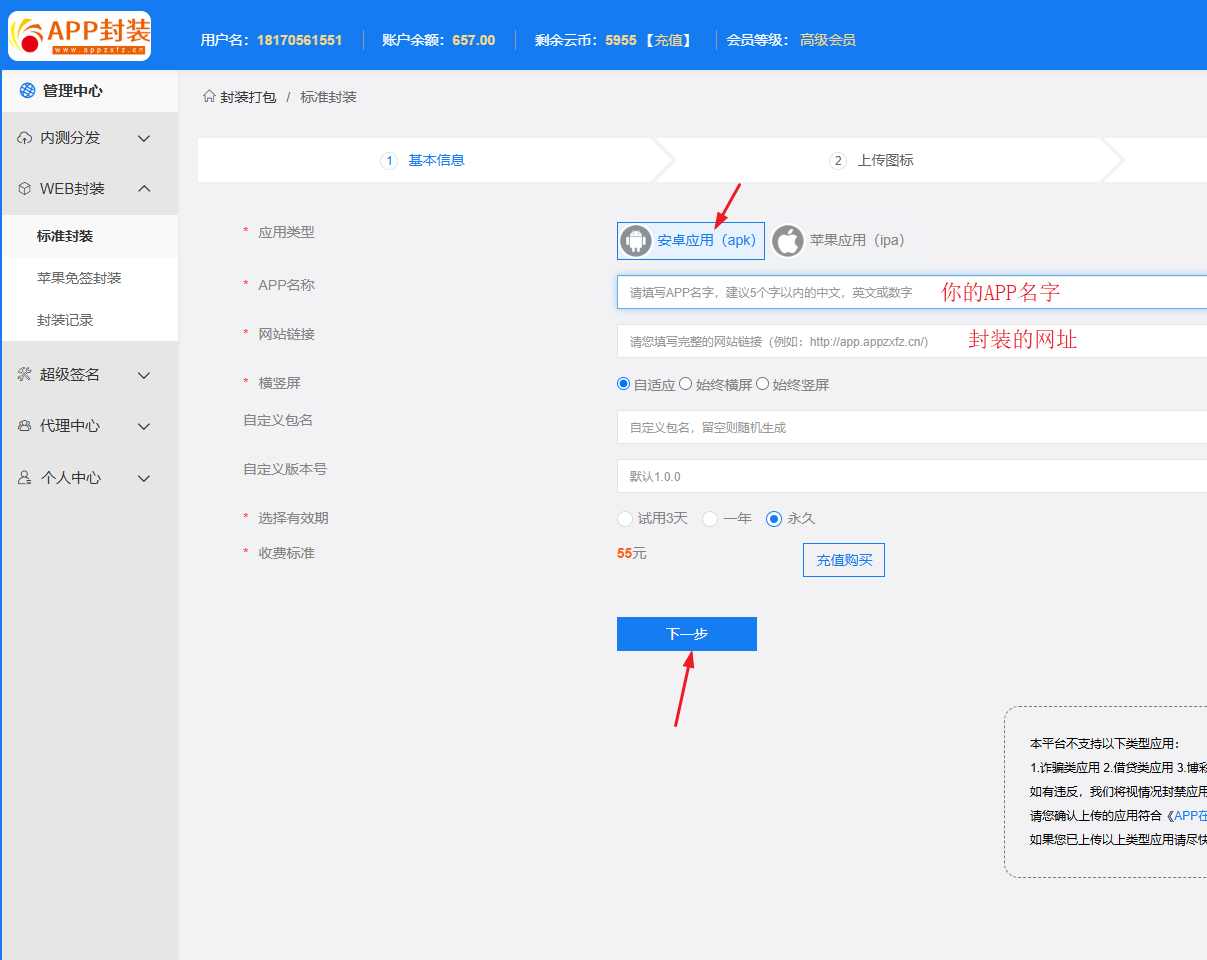This screenshot has width=1207, height=960.
Task: Click the 超级签名 tools icon
Action: coord(25,375)
